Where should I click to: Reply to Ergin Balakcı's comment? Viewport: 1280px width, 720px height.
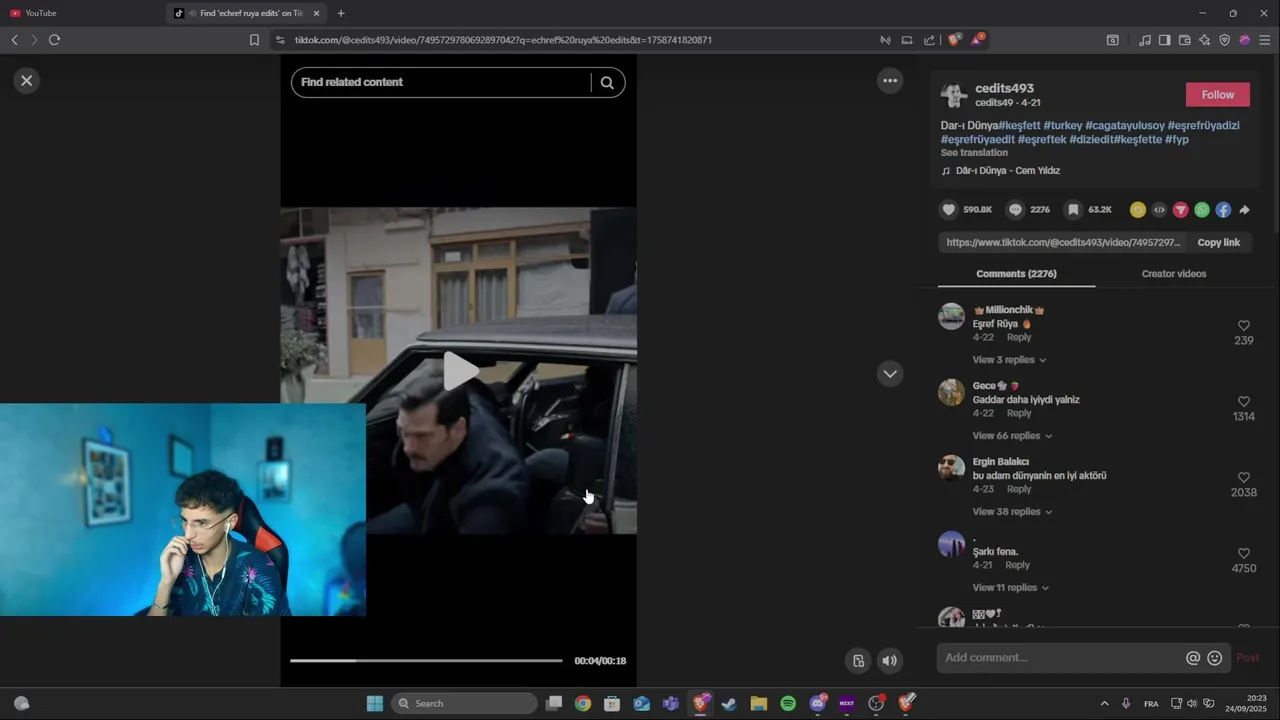coord(1018,489)
